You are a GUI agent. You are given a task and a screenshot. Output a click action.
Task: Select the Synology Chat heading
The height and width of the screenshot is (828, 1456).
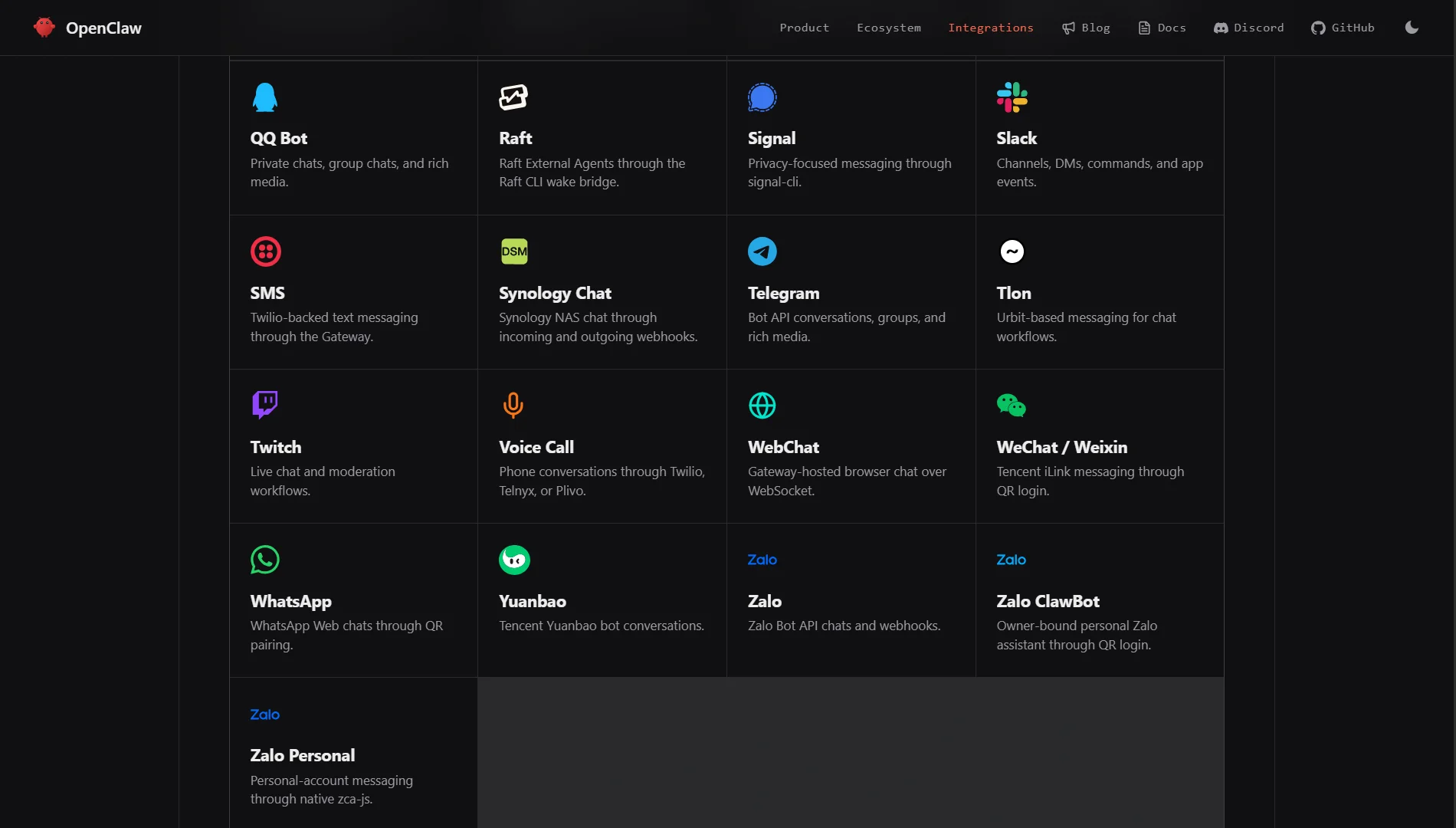(555, 293)
